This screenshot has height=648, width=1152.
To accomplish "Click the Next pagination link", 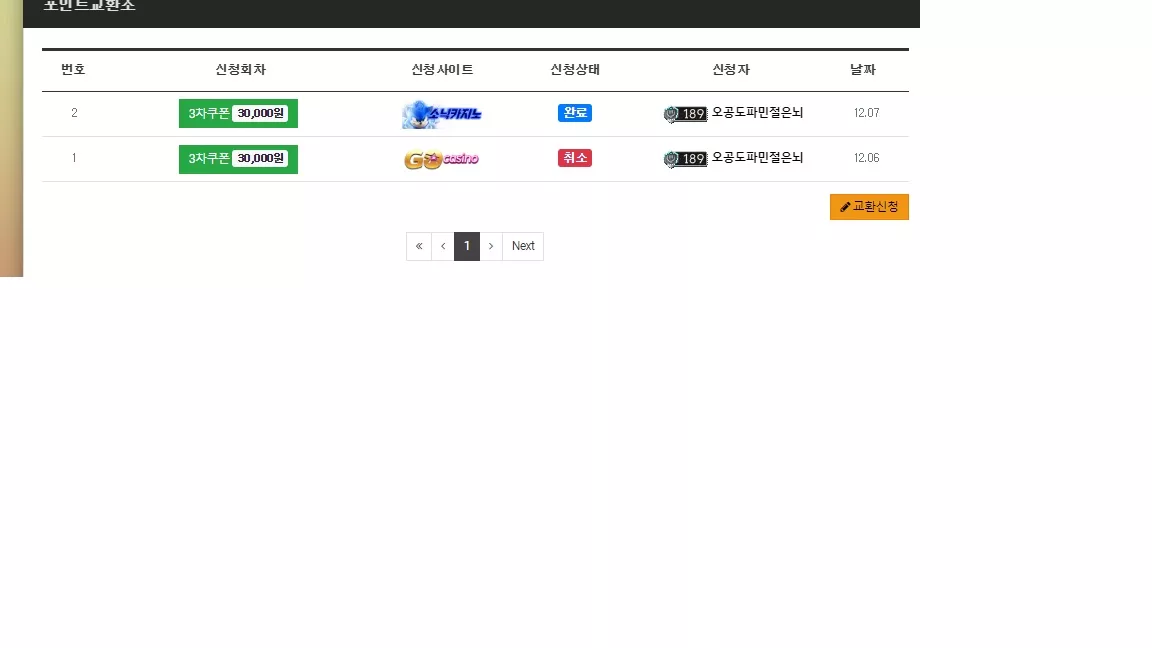I will (523, 246).
